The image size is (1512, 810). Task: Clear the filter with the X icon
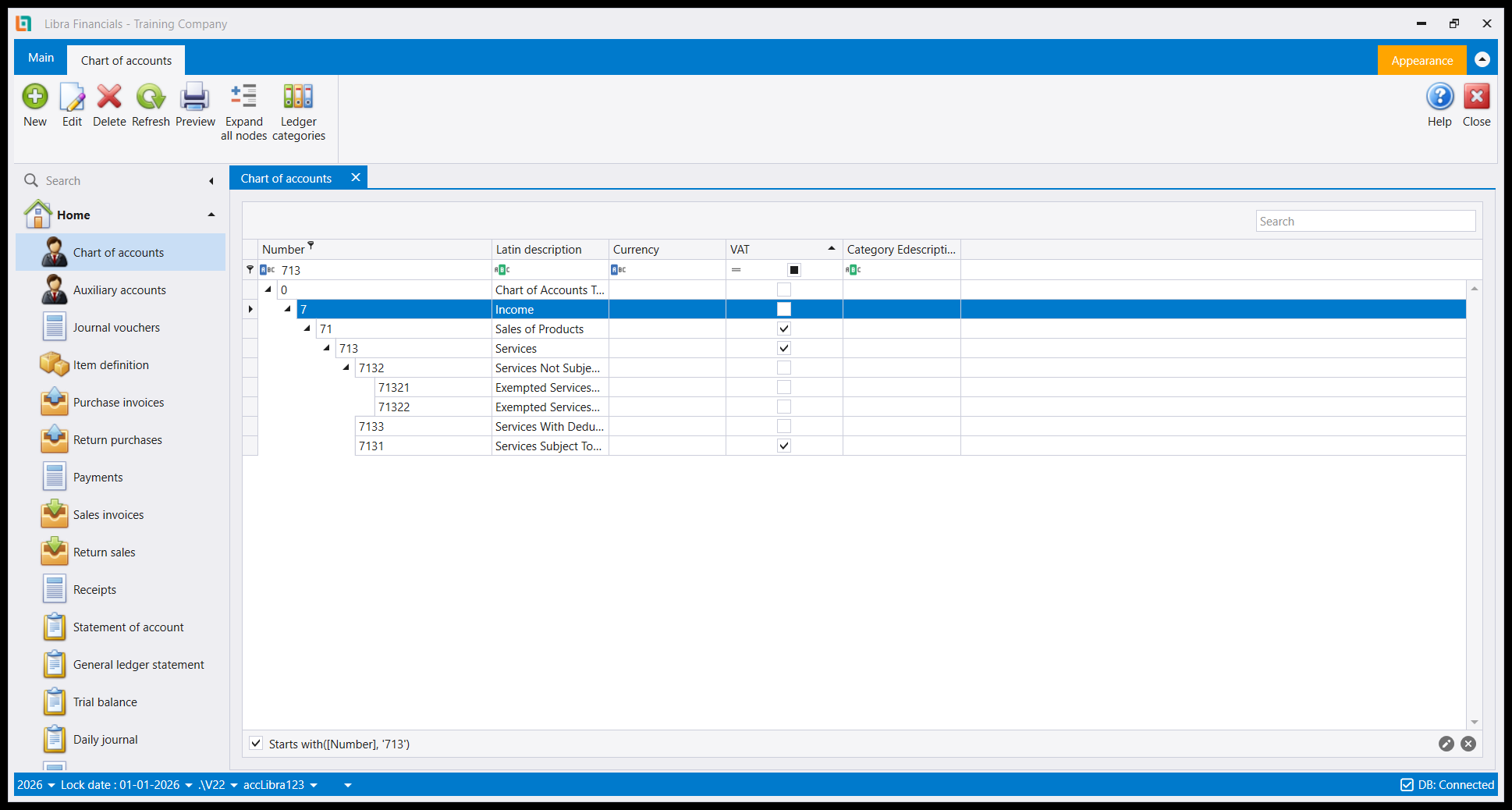coord(1468,744)
